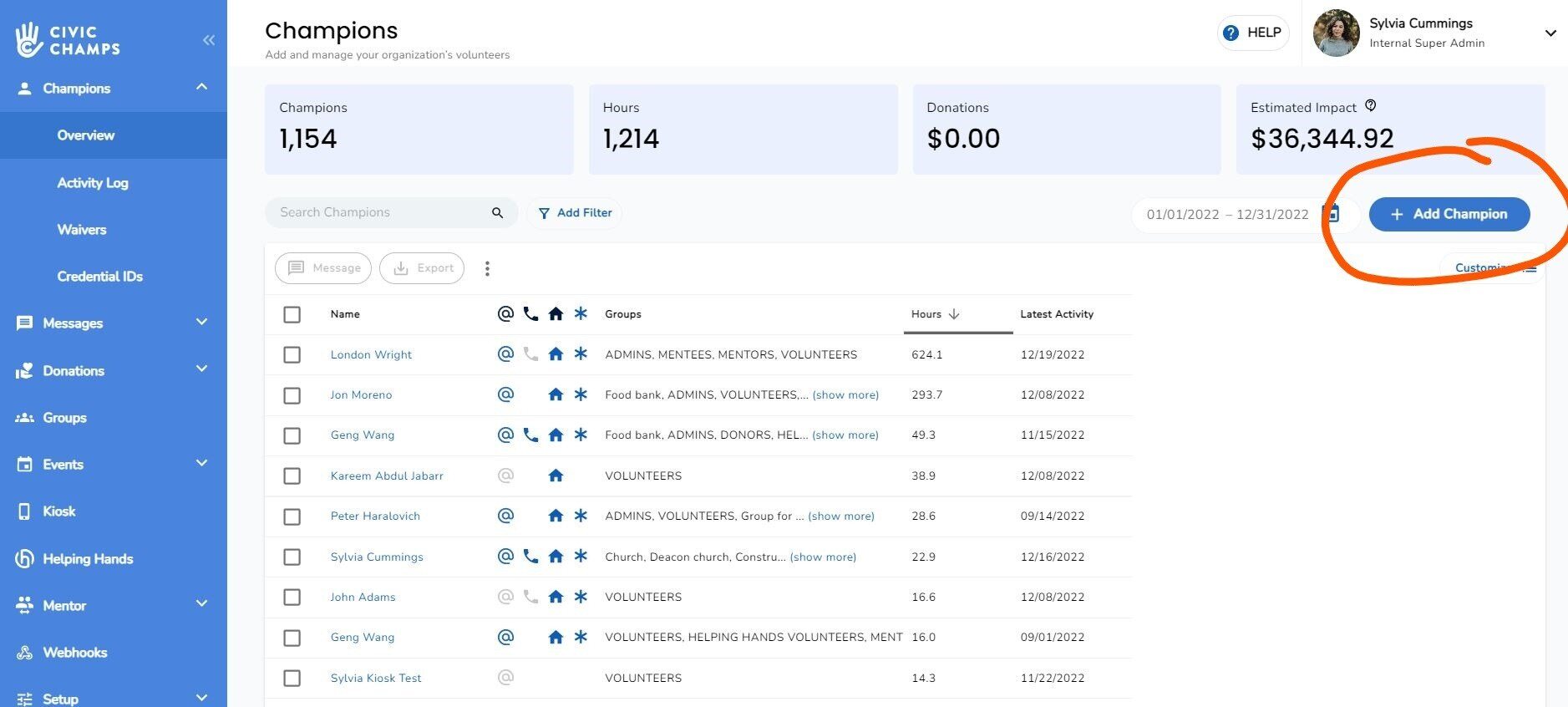Screen dimensions: 1568x707
Task: Click the calendar icon beside date range
Action: click(x=1332, y=214)
